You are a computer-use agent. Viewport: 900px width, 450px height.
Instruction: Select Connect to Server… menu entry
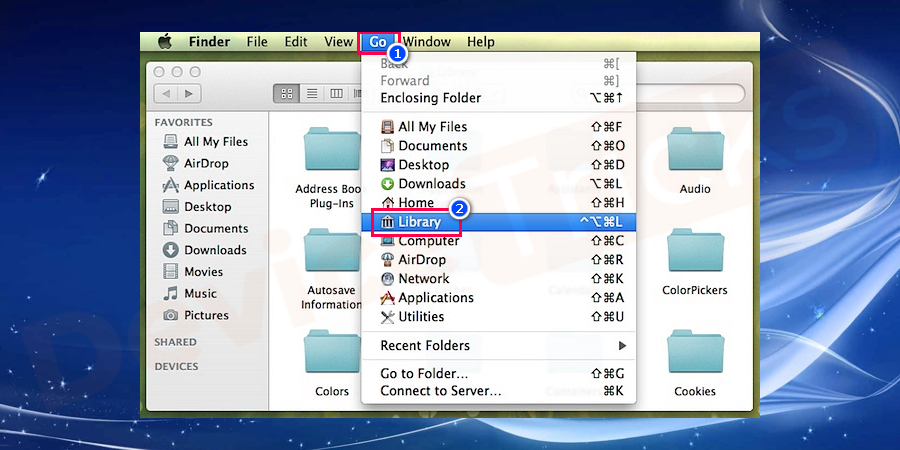pos(440,391)
